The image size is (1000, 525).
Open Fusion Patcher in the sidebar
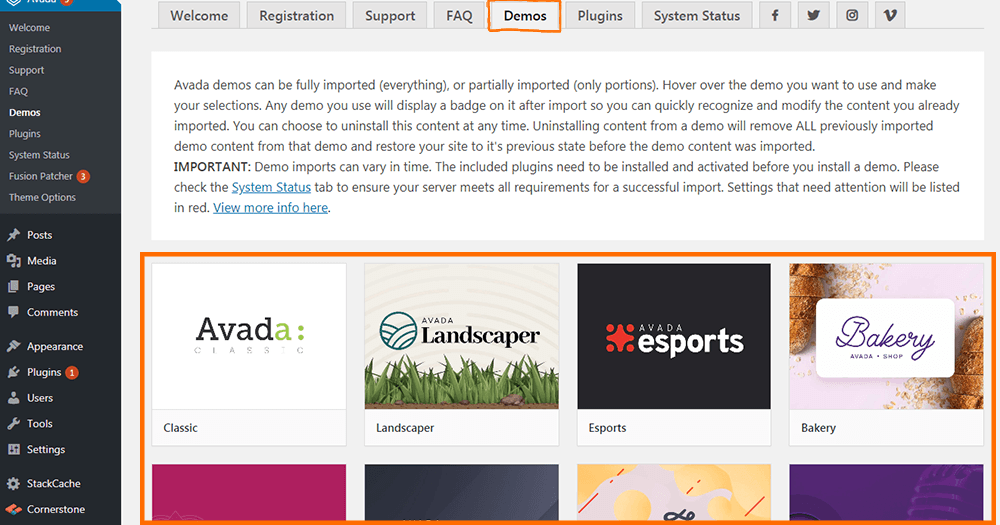pos(41,176)
